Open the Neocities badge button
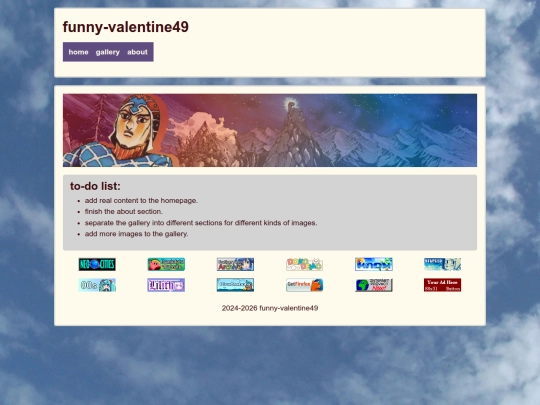The height and width of the screenshot is (405, 540). (x=97, y=264)
